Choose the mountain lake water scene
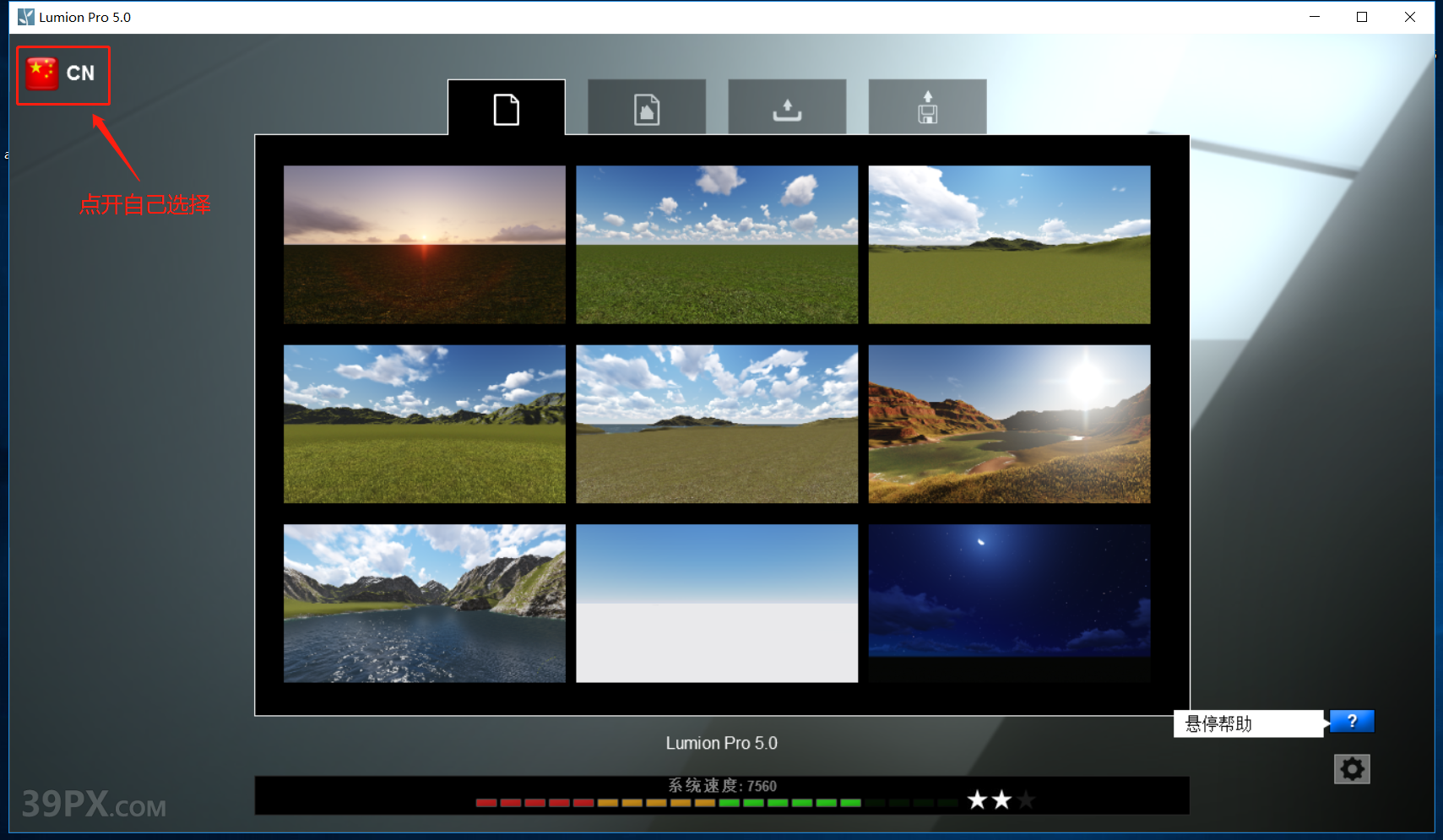The height and width of the screenshot is (840, 1443). [x=424, y=603]
